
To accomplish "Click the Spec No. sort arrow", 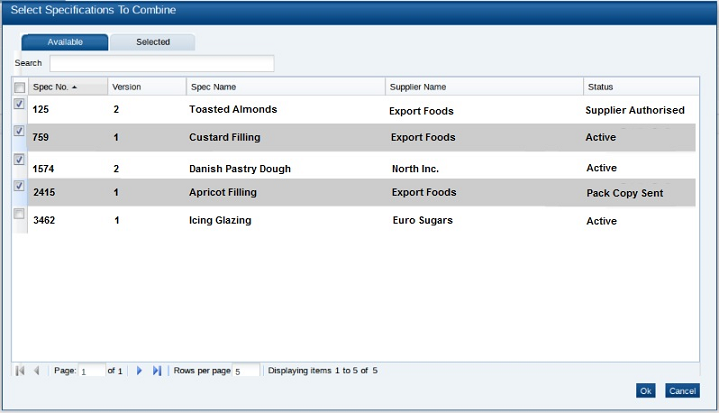I will coord(73,87).
